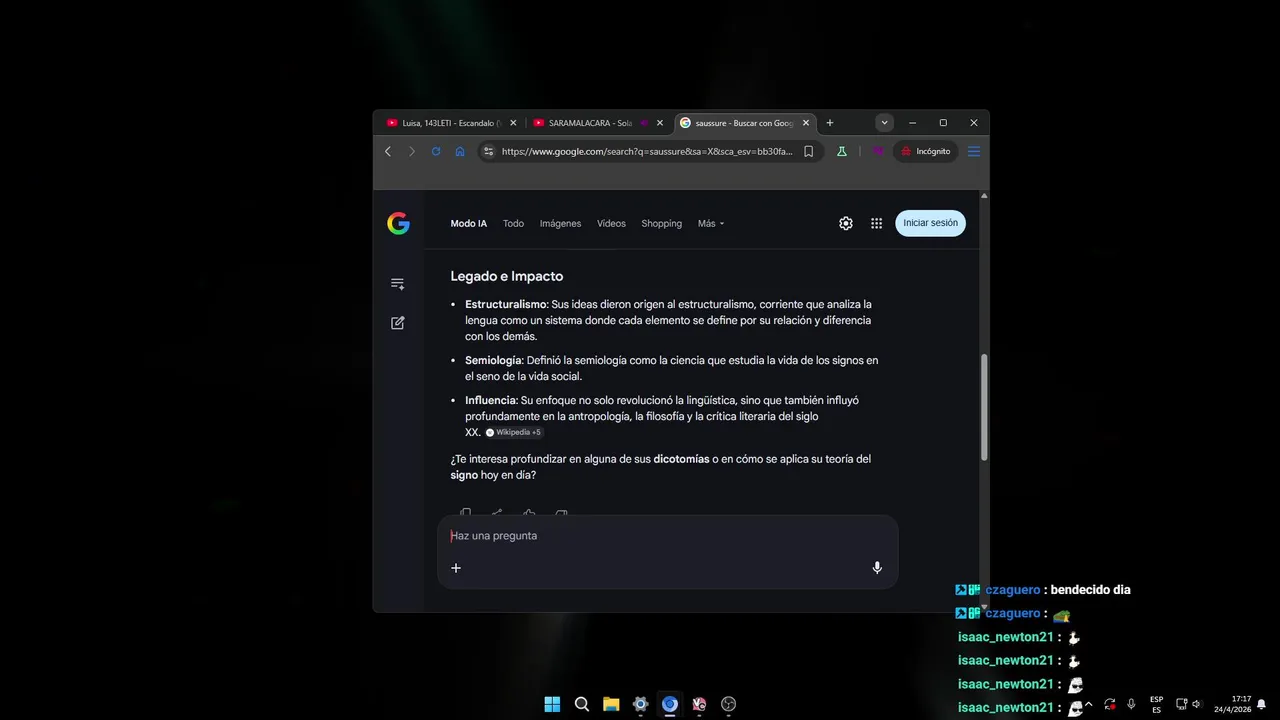Open the red-and-white app beside OBS in taskbar
The height and width of the screenshot is (720, 1280).
coord(699,704)
